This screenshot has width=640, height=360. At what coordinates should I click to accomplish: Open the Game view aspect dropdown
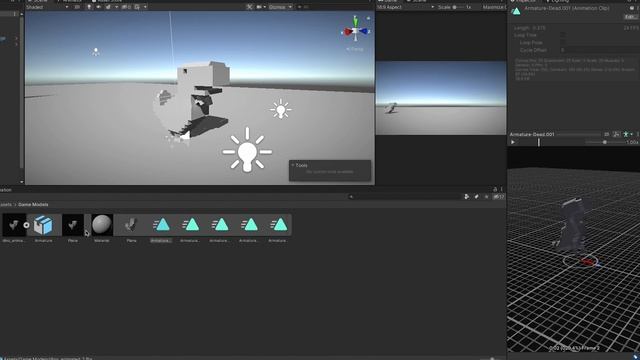click(x=405, y=7)
